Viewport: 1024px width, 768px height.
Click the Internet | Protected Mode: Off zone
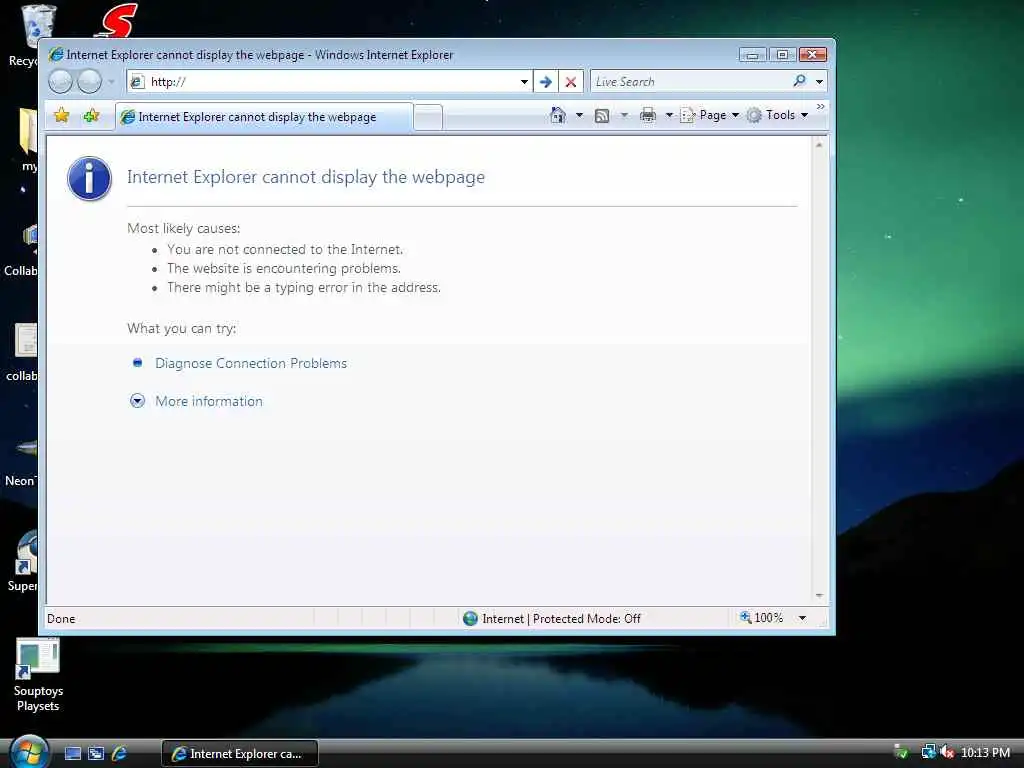point(552,618)
